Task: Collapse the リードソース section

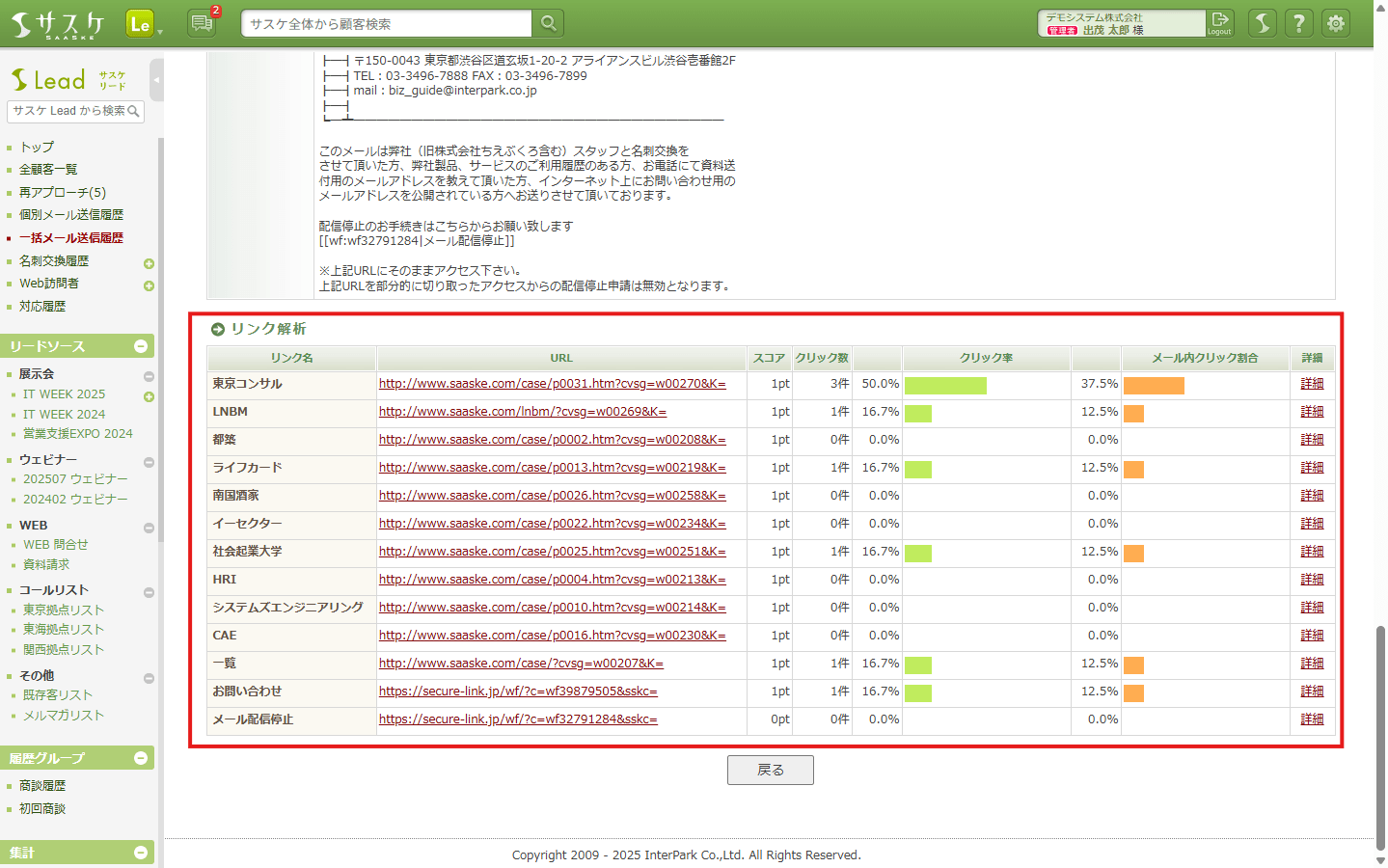Action: click(x=141, y=346)
